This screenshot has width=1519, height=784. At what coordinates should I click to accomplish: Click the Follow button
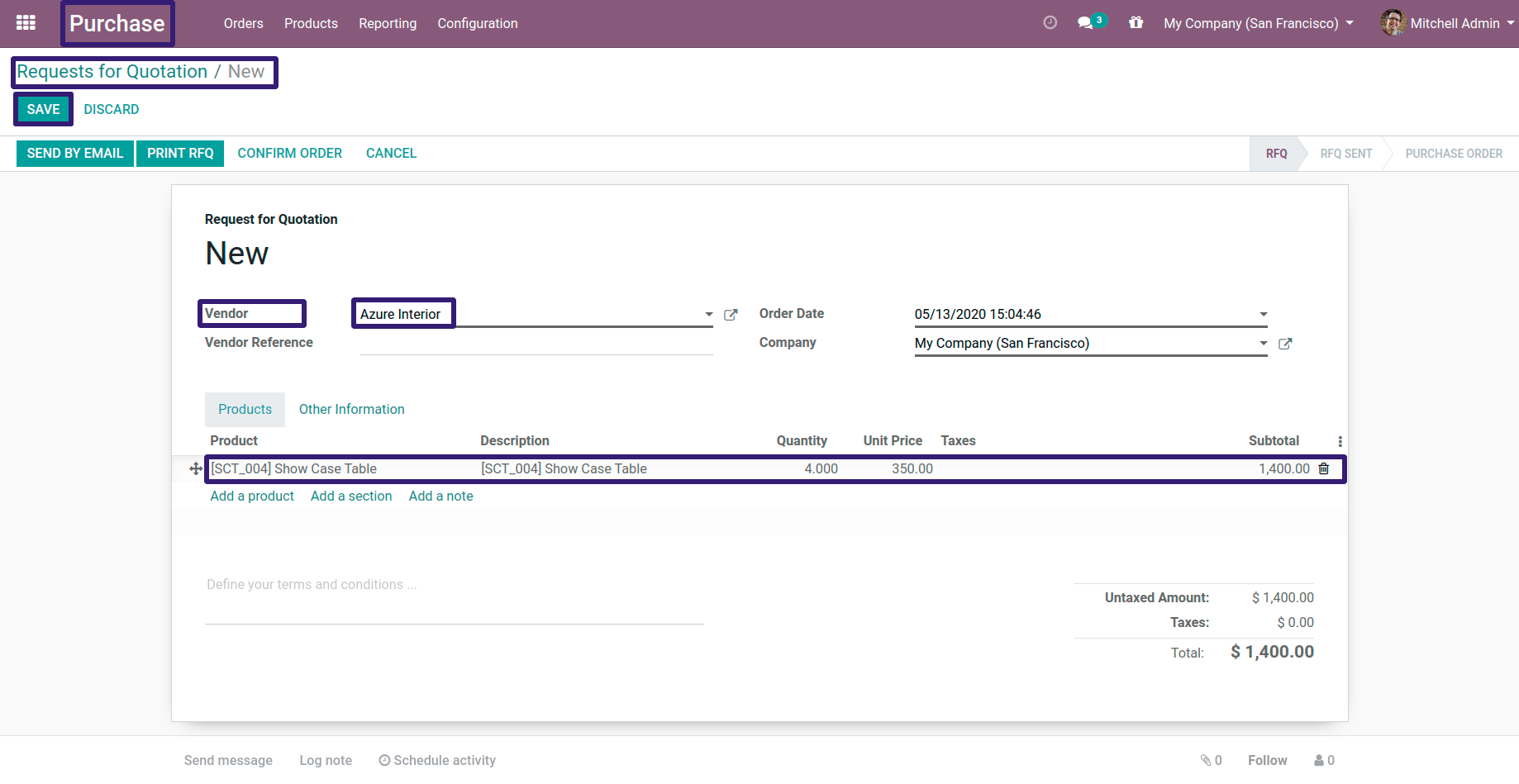[x=1267, y=760]
